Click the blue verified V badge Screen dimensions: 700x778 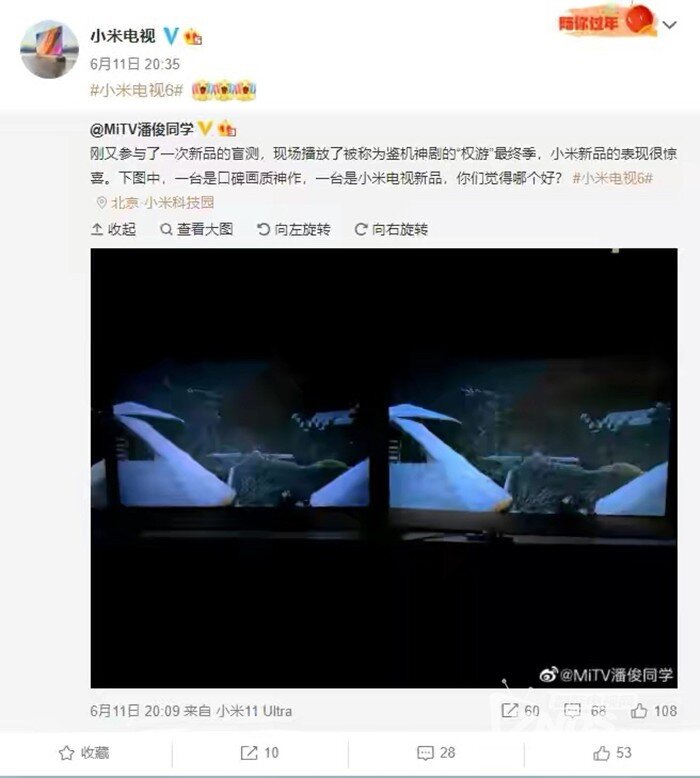[171, 36]
